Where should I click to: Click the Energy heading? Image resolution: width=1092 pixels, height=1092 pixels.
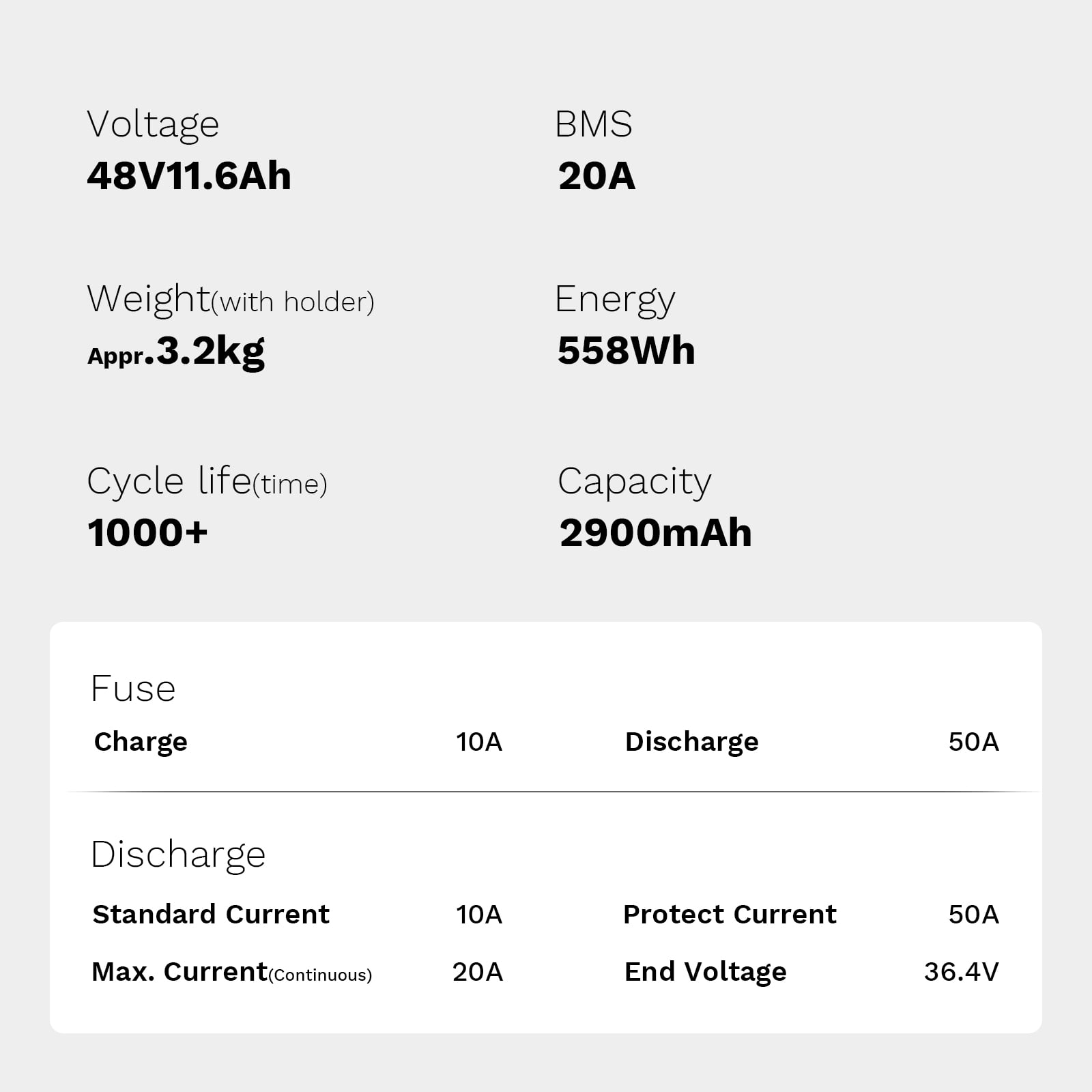(615, 300)
